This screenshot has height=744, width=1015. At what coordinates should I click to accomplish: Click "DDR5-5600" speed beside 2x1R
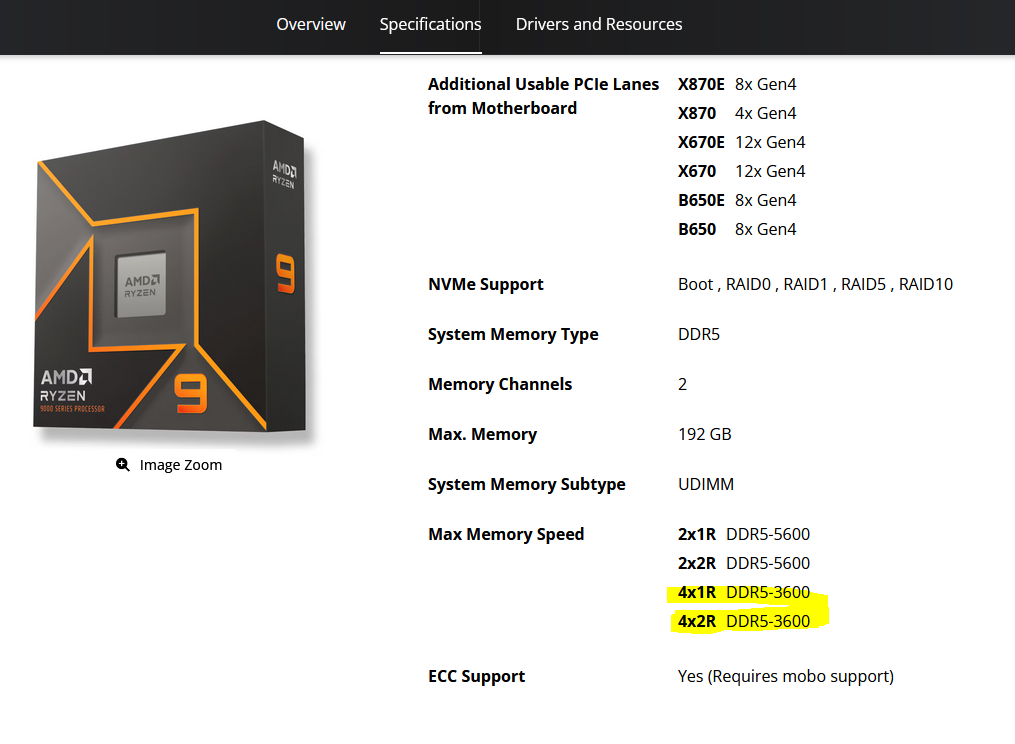[768, 534]
